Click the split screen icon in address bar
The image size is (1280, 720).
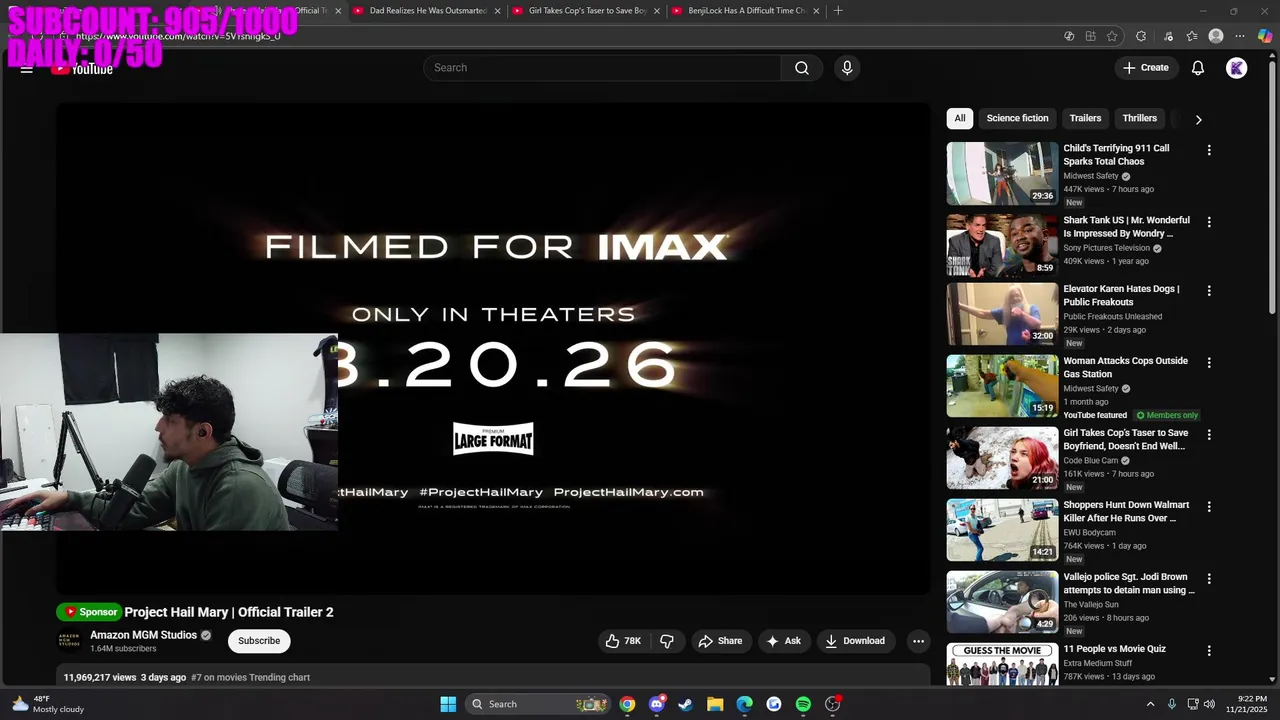coord(1090,36)
